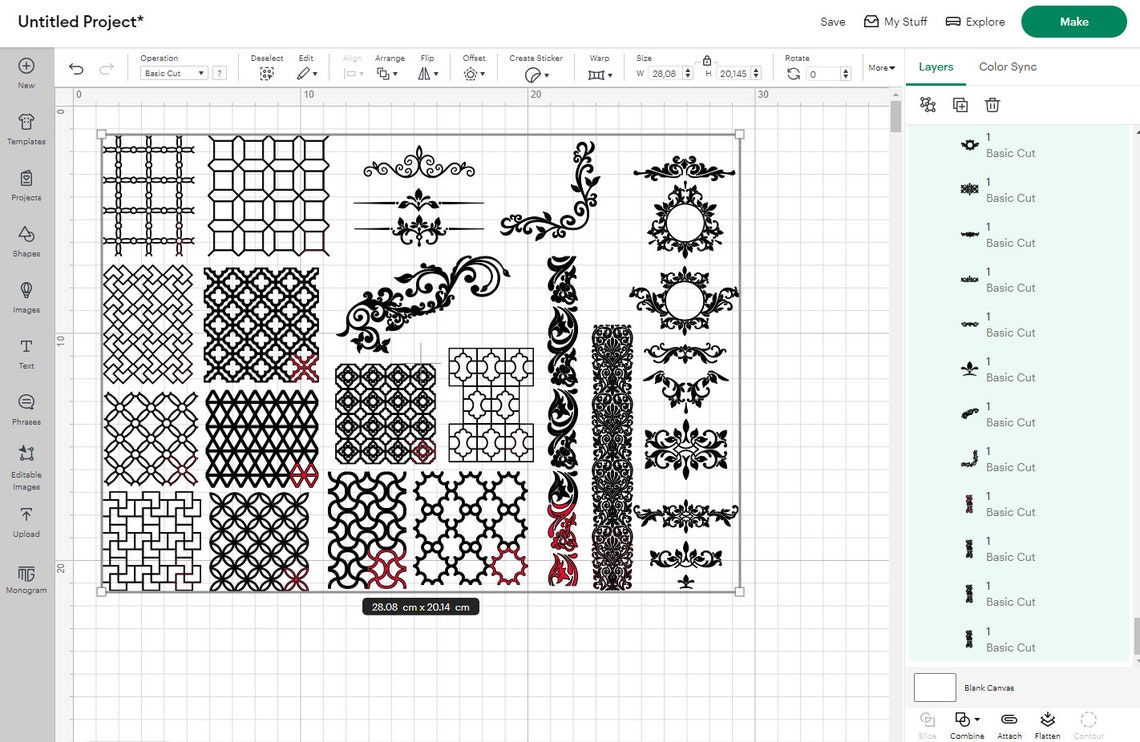Click the green Make button
Image resolution: width=1140 pixels, height=742 pixels.
tap(1073, 21)
